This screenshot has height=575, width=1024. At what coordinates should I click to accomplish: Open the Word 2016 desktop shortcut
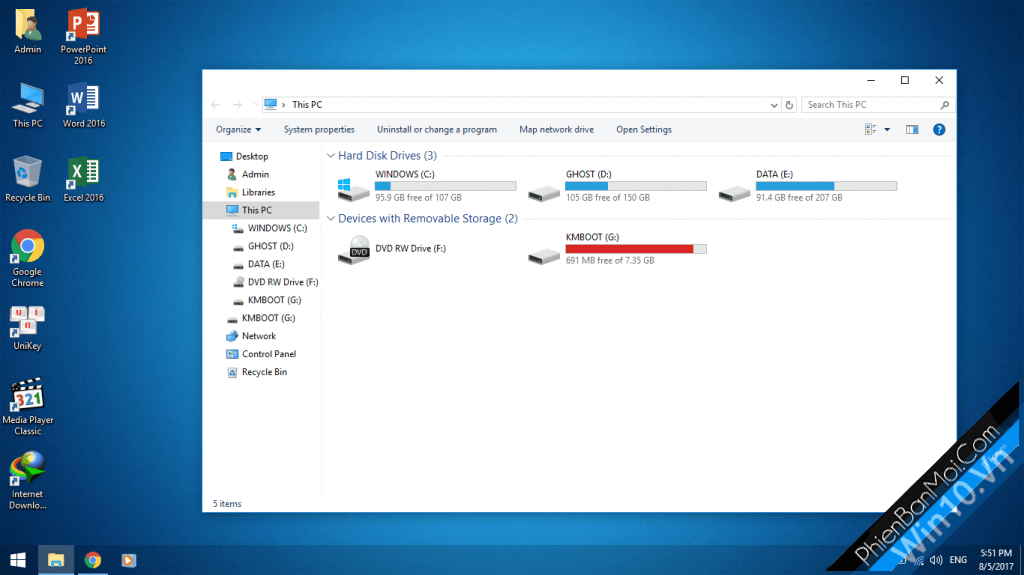click(x=84, y=105)
